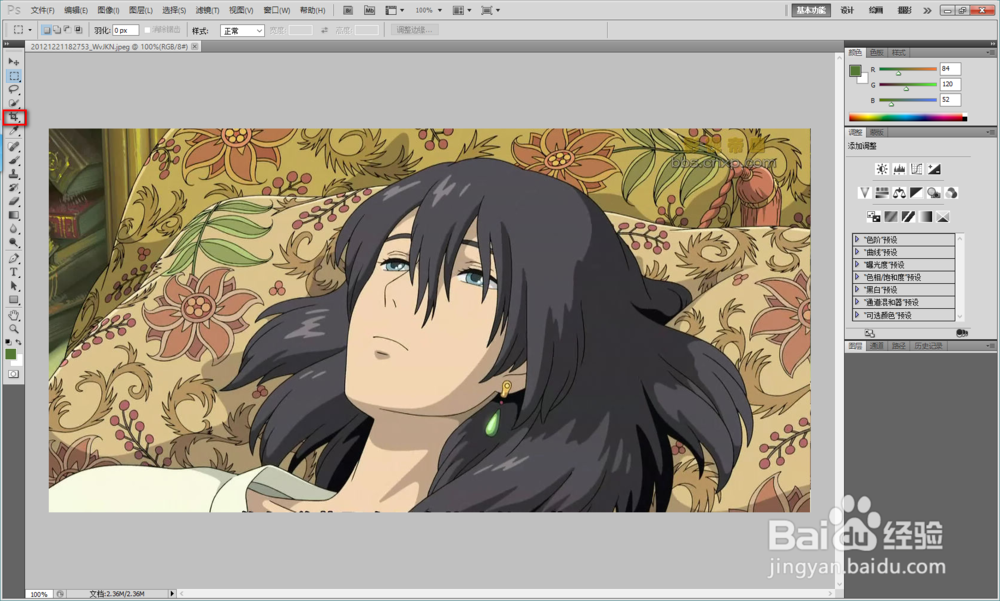Launch Mini Bridge from the application bar

[369, 10]
